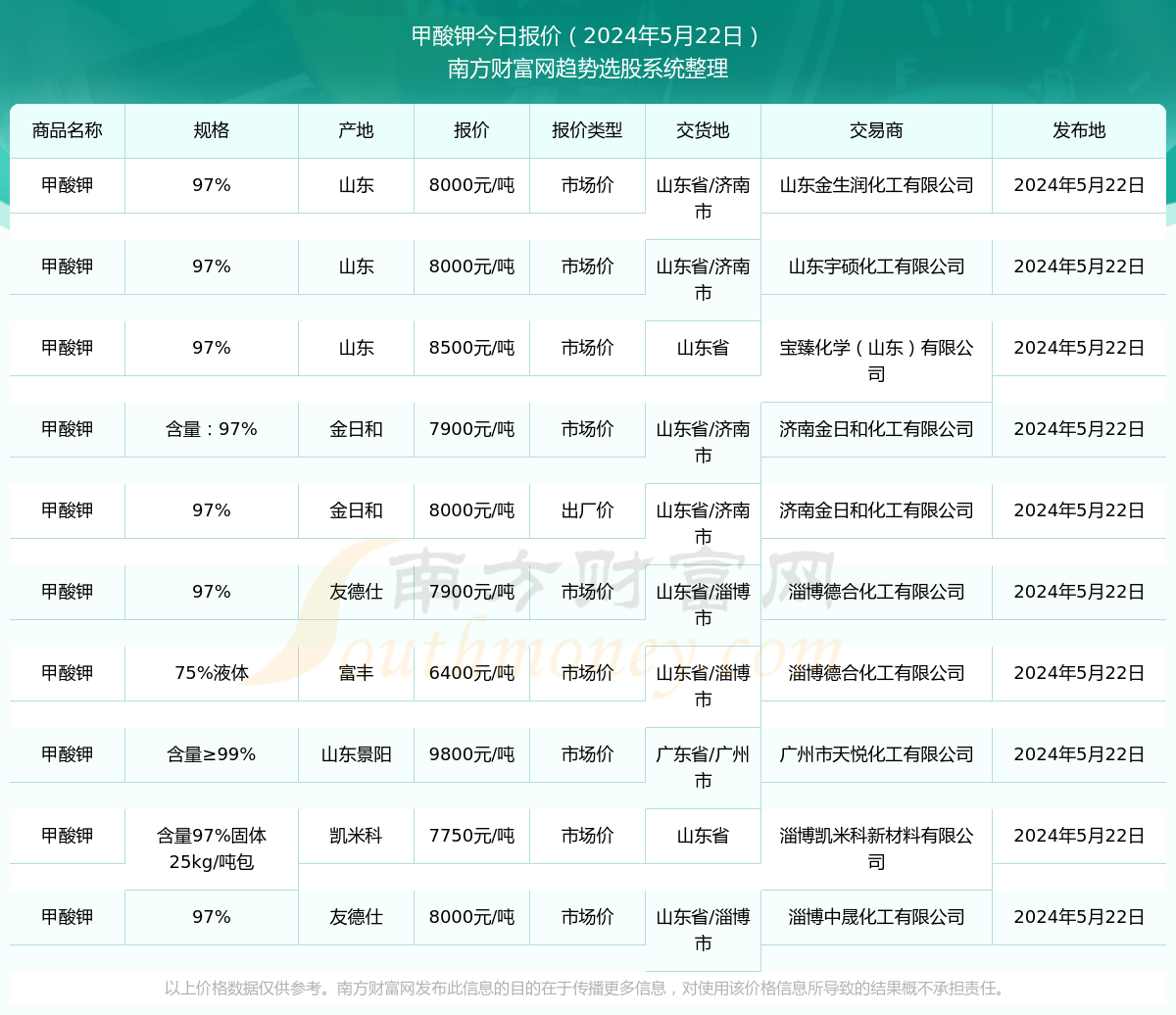Select 2024年5月22日 in the 山东宇硕 row
1176x1015 pixels.
tap(1079, 266)
